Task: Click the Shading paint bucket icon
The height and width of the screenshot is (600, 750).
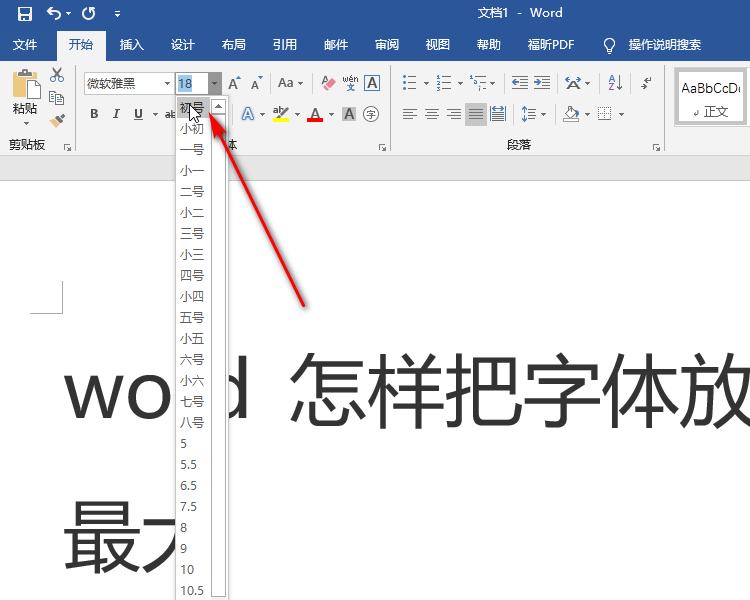Action: click(x=571, y=114)
